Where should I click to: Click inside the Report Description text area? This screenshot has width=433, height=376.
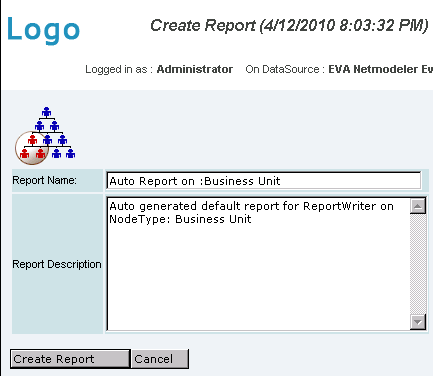[258, 264]
